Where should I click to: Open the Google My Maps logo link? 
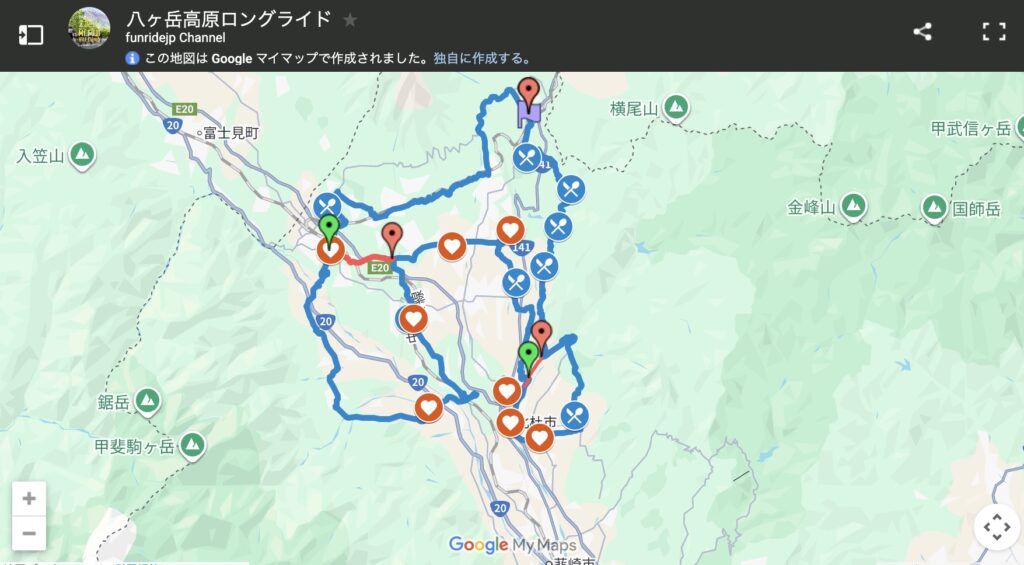512,545
